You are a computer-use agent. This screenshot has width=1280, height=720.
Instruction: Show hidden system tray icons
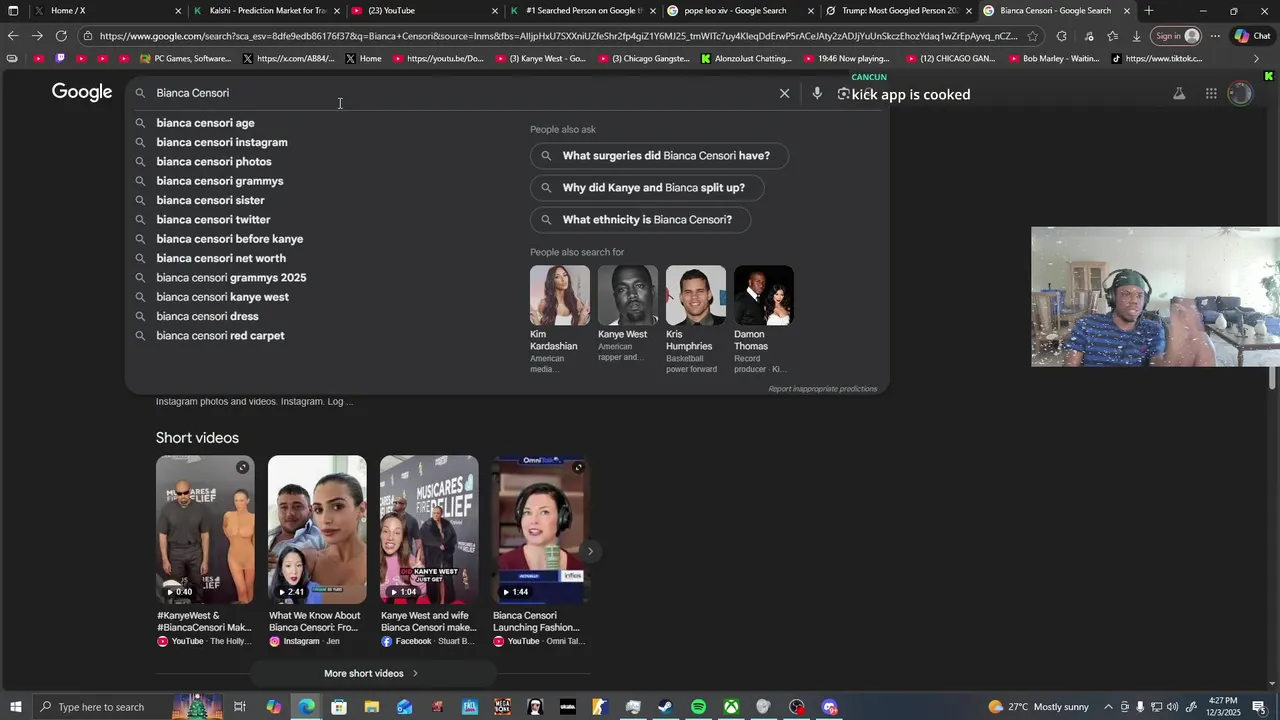click(1108, 707)
